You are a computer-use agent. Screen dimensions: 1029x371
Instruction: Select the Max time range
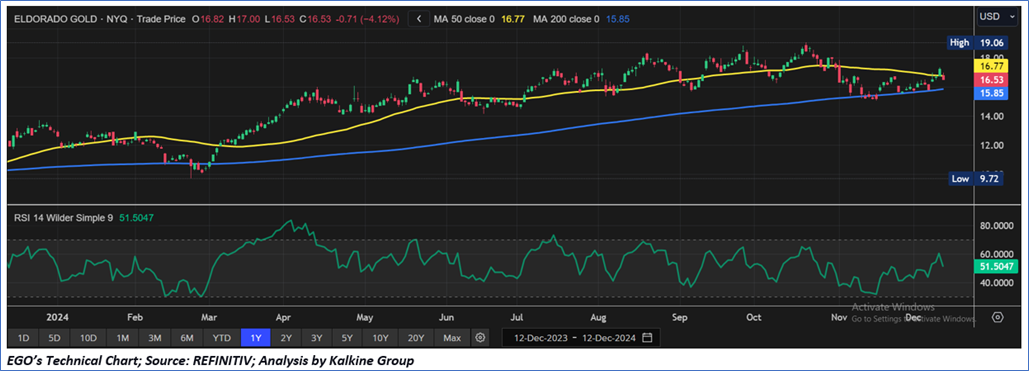tap(452, 338)
